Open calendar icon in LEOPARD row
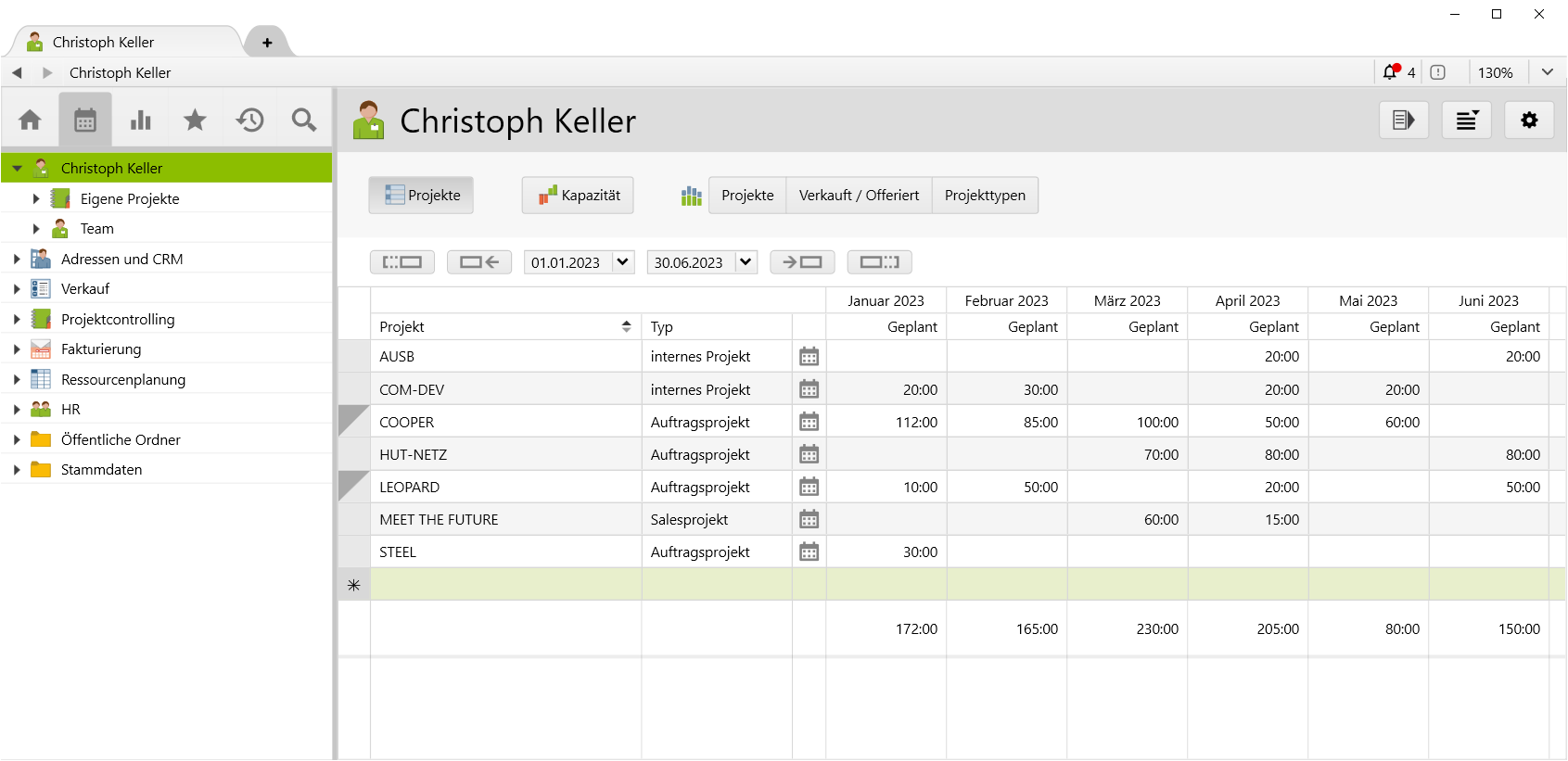The width and height of the screenshot is (1568, 761). (x=809, y=487)
